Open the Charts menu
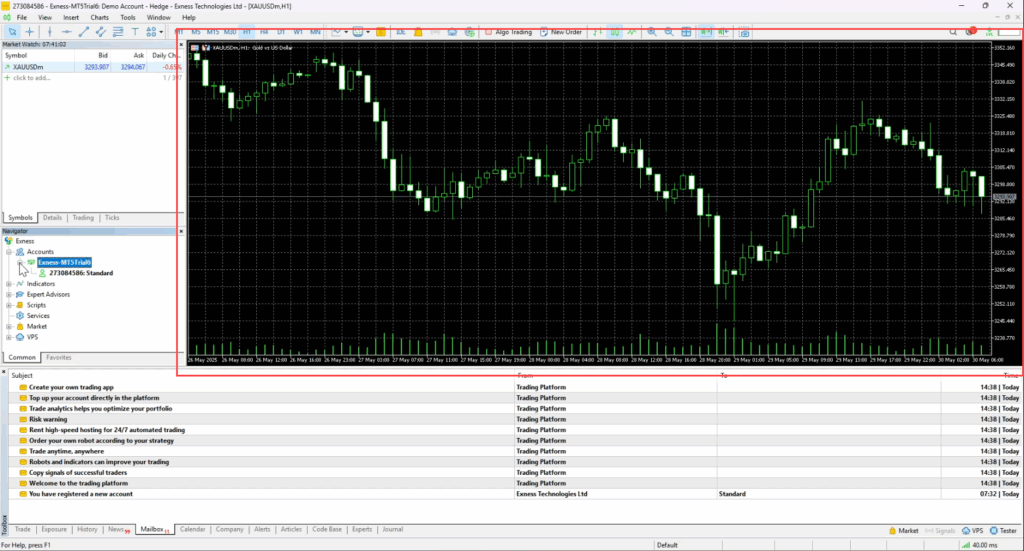Viewport: 1024px width, 551px height. tap(100, 17)
